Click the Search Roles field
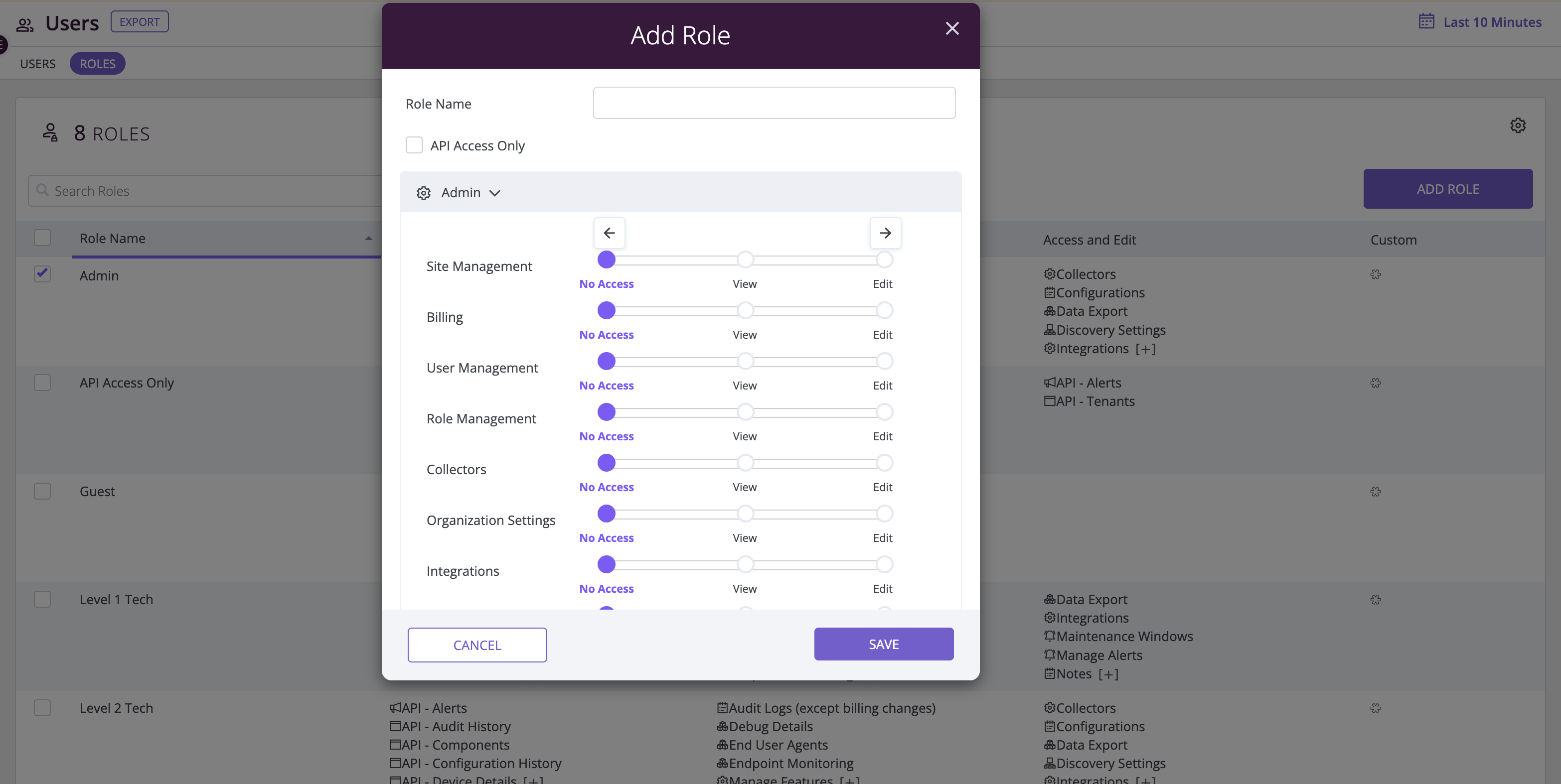The height and width of the screenshot is (784, 1561). pos(206,191)
